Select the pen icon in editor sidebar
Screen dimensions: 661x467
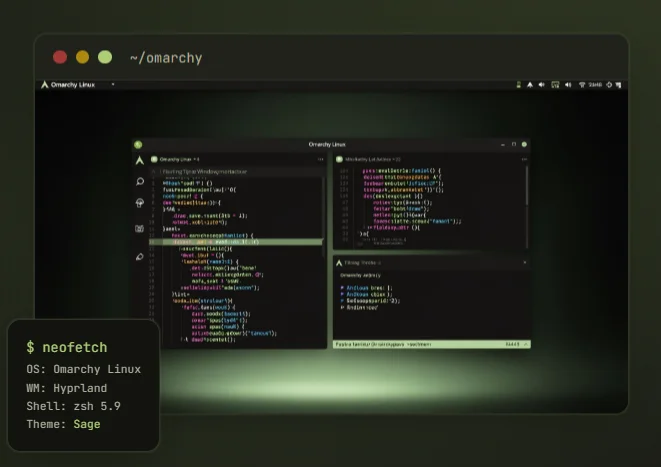tap(140, 257)
